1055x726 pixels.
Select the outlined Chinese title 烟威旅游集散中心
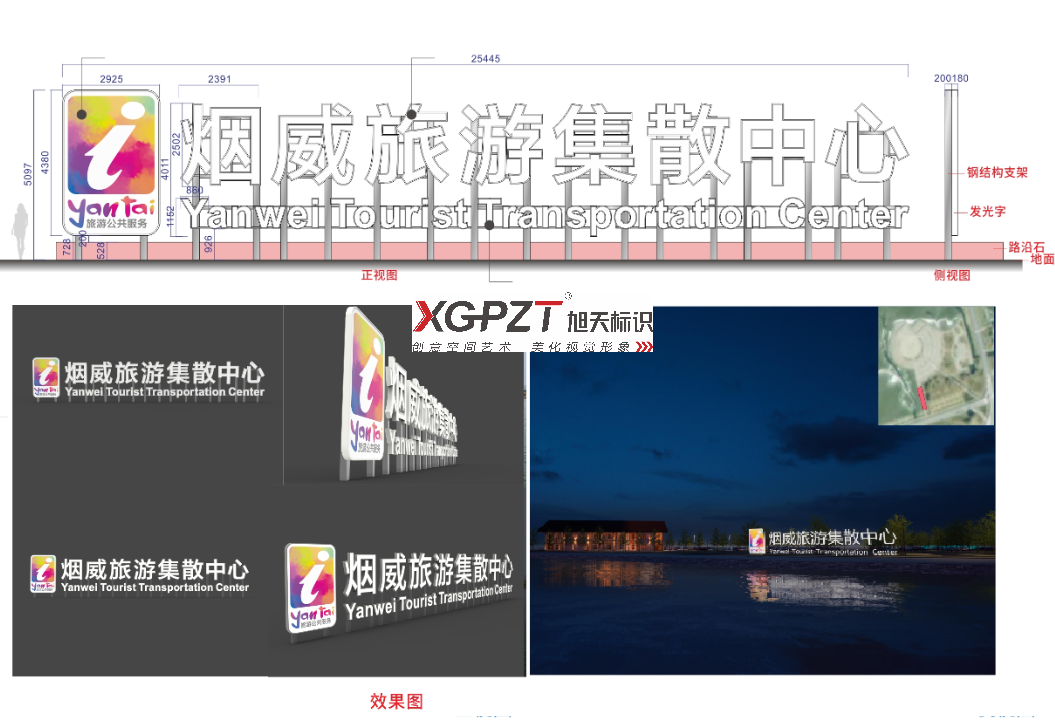544,144
